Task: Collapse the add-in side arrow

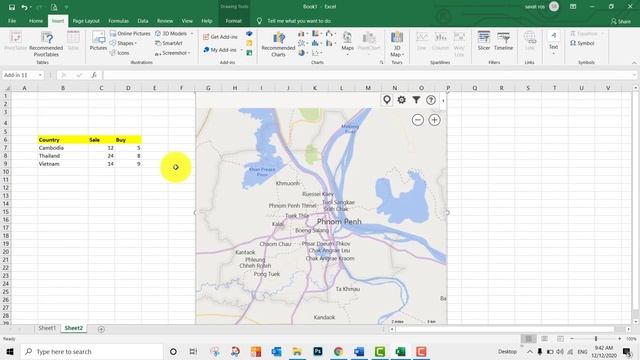Action: pos(443,100)
